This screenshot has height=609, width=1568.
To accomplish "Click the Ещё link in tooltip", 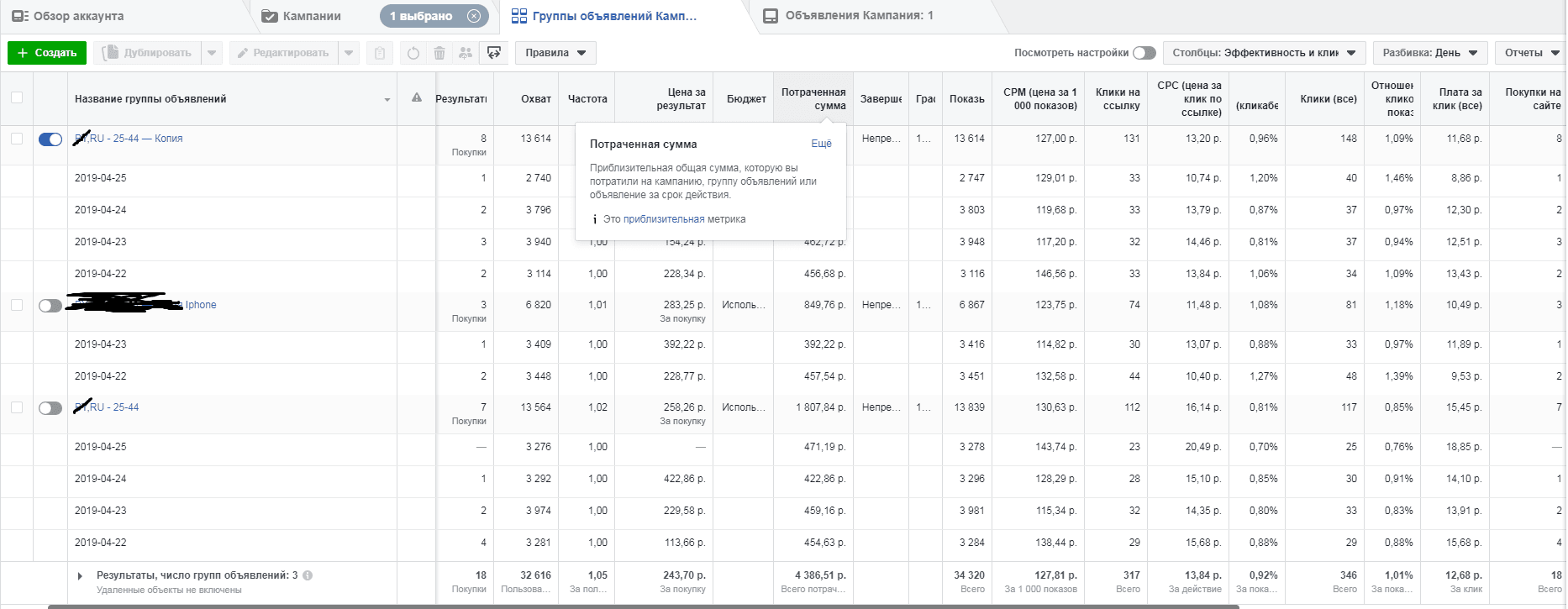I will point(821,144).
